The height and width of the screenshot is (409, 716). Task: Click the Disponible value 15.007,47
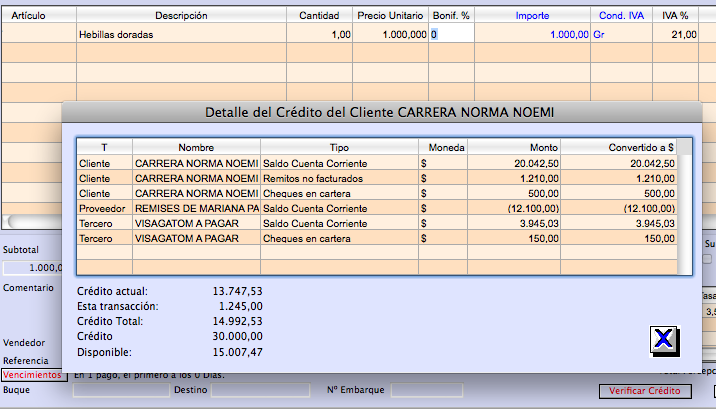coord(237,352)
